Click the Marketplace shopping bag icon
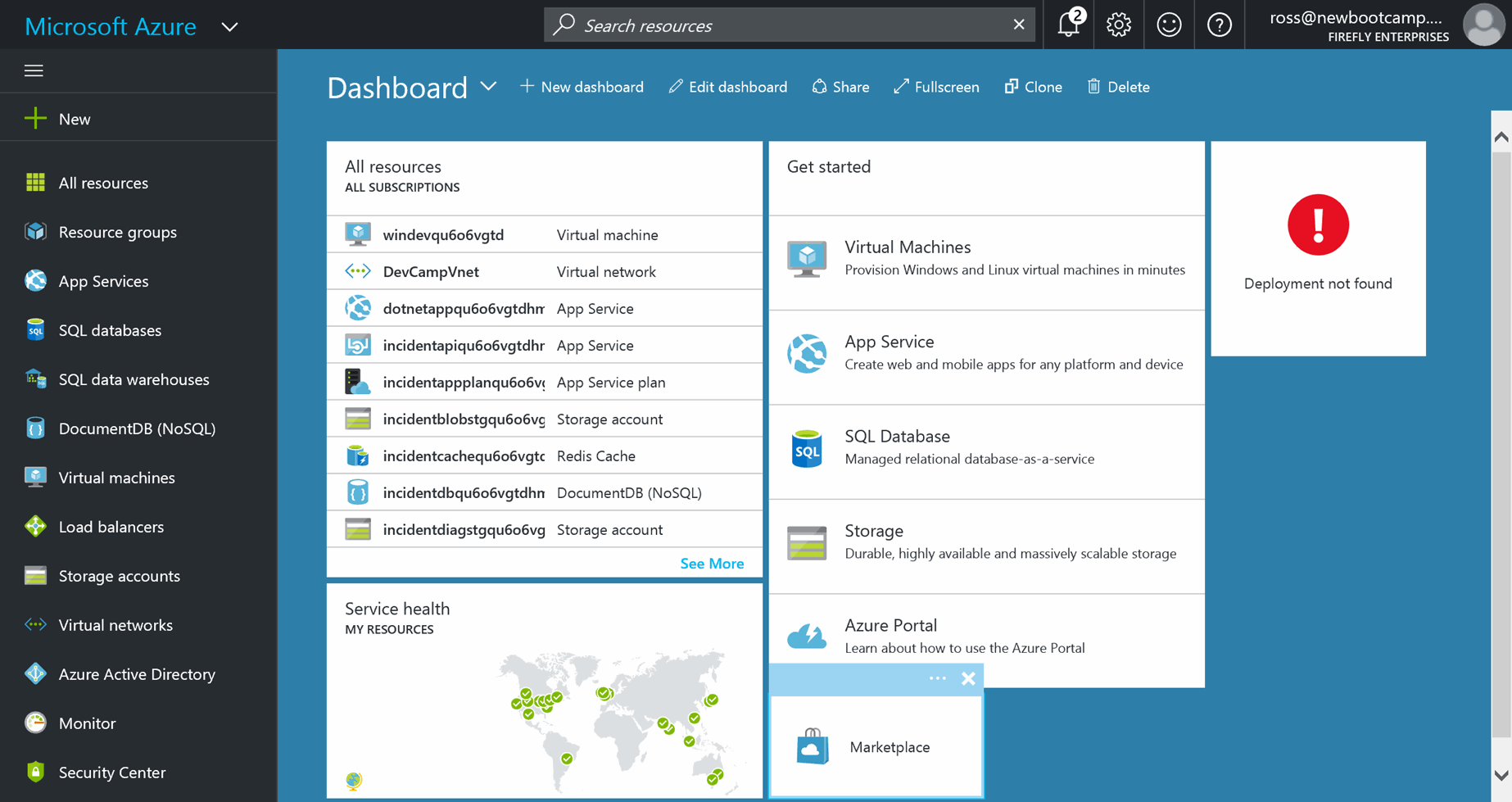1512x802 pixels. (x=813, y=746)
